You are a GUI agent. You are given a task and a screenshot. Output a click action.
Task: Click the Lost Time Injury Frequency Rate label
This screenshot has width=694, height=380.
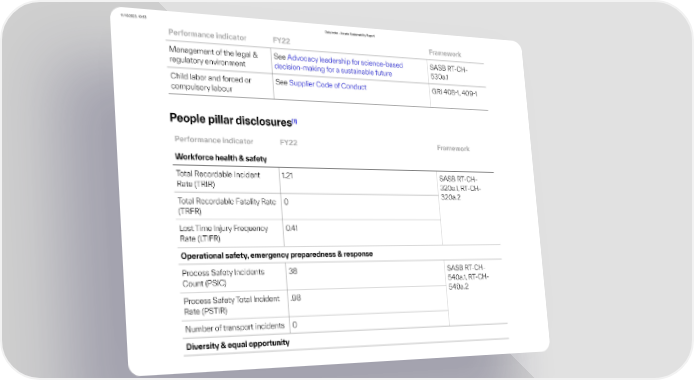[224, 233]
